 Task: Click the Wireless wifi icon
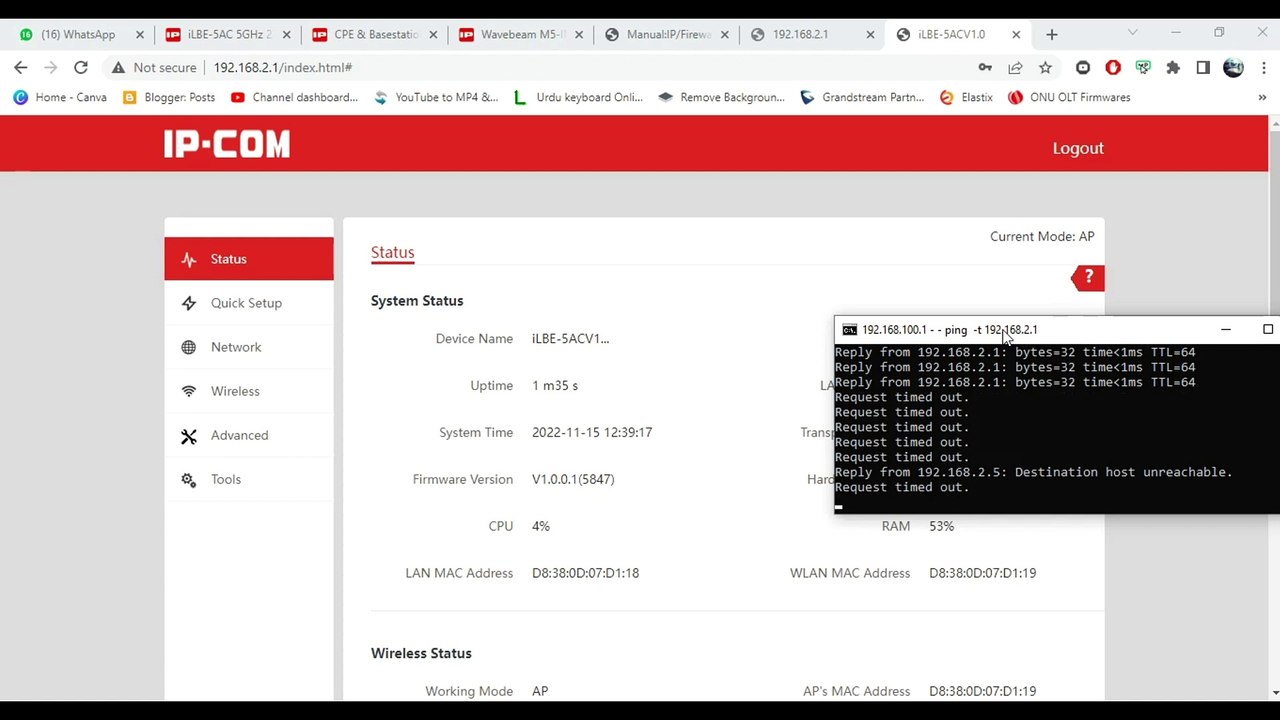coord(189,391)
